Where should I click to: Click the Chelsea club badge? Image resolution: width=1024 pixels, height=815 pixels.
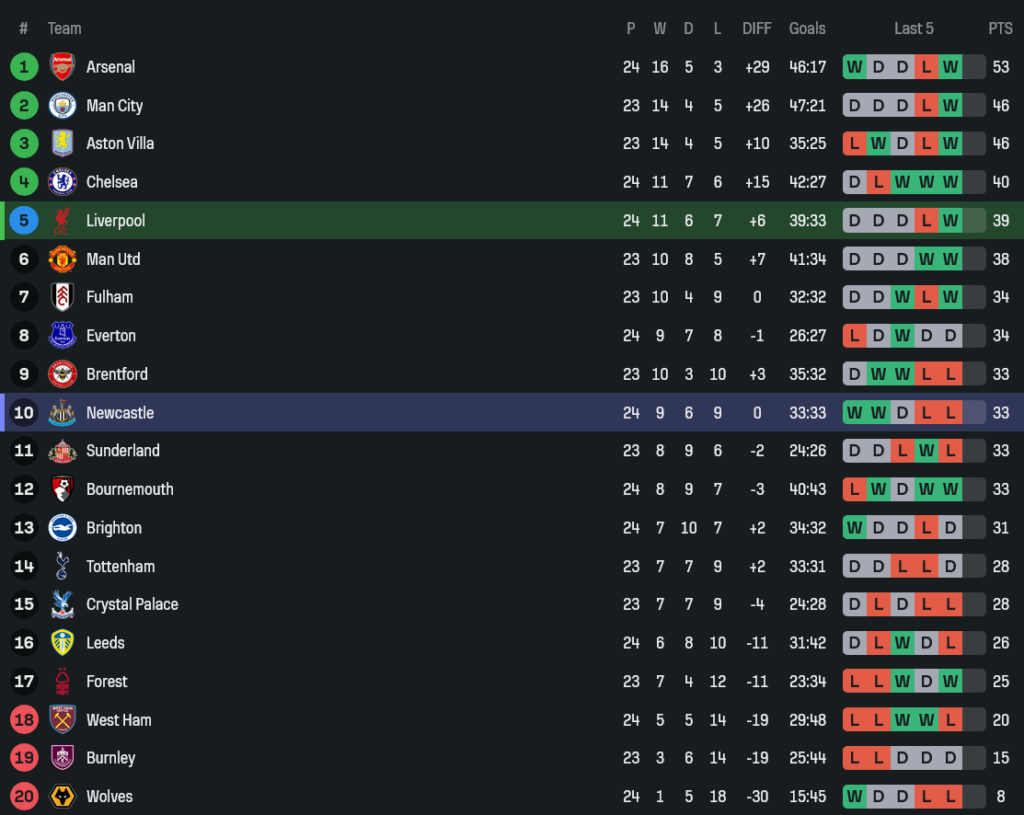[62, 182]
